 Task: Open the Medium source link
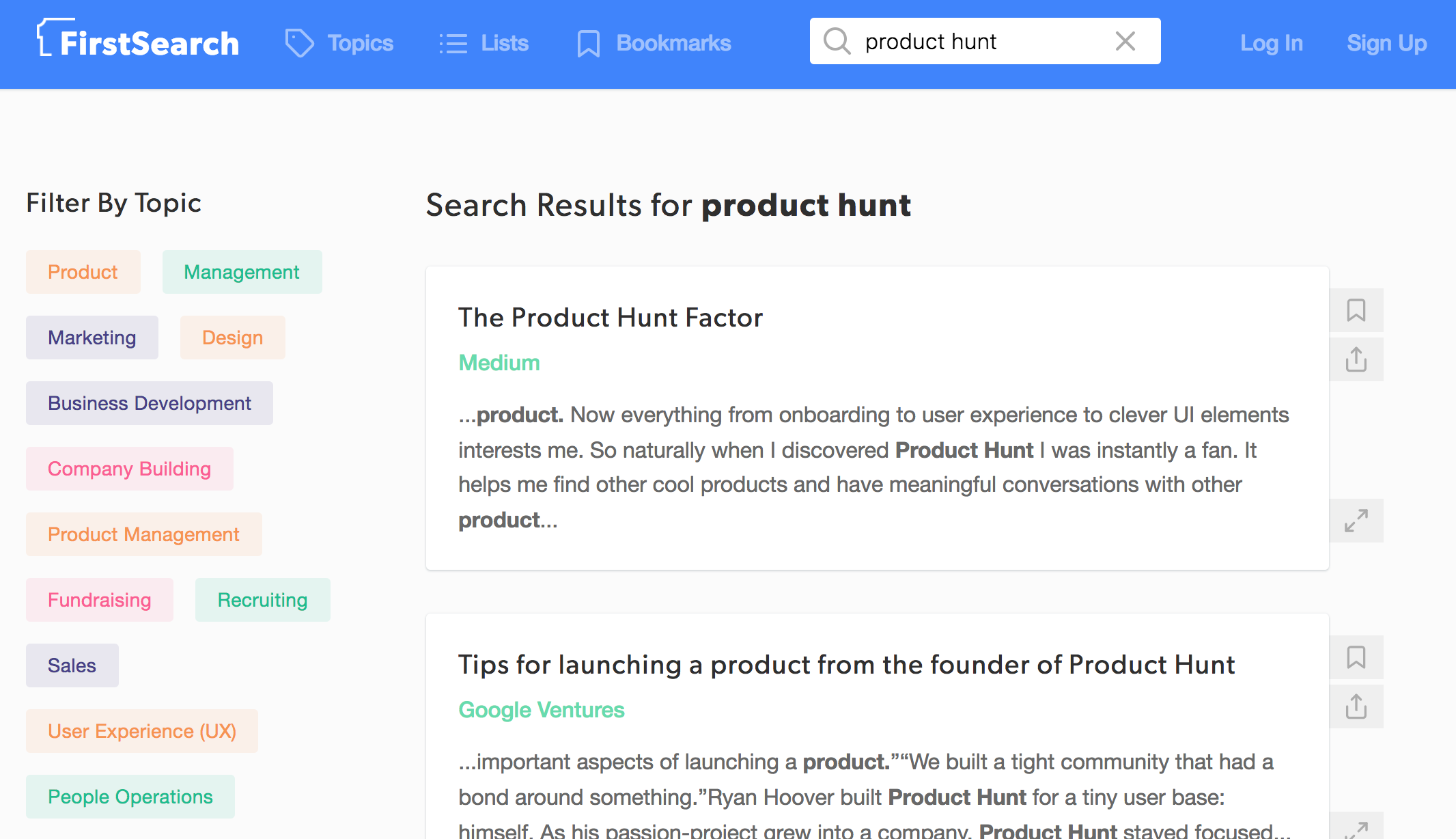coord(499,363)
